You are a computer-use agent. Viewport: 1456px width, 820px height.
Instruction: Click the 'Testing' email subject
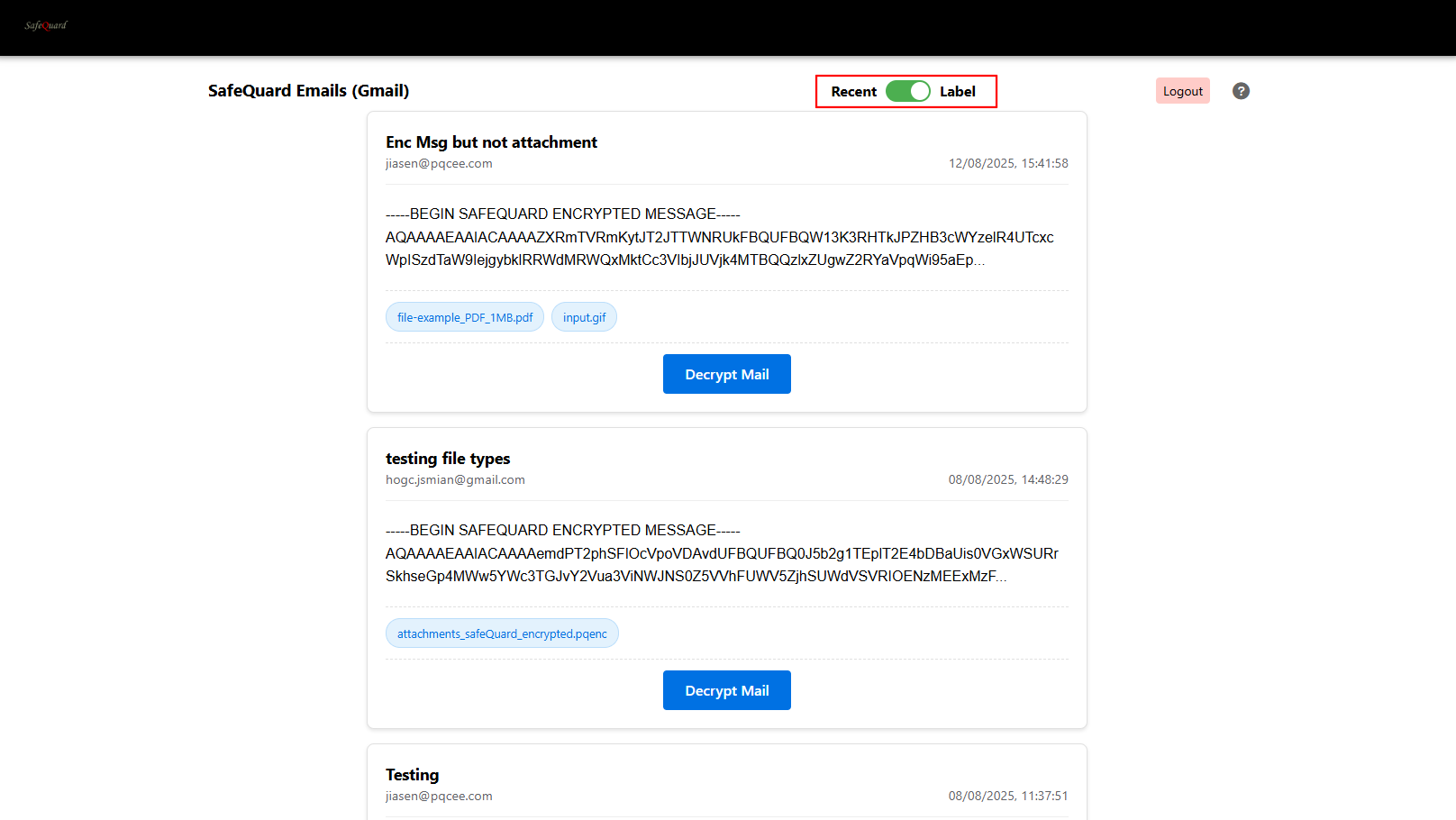pyautogui.click(x=412, y=775)
